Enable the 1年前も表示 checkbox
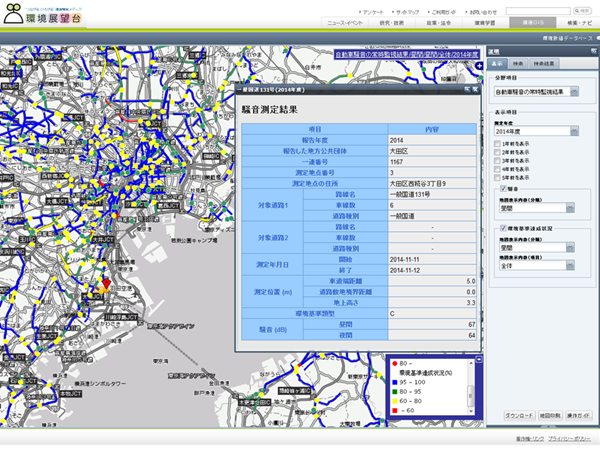This screenshot has width=600, height=450. [499, 143]
